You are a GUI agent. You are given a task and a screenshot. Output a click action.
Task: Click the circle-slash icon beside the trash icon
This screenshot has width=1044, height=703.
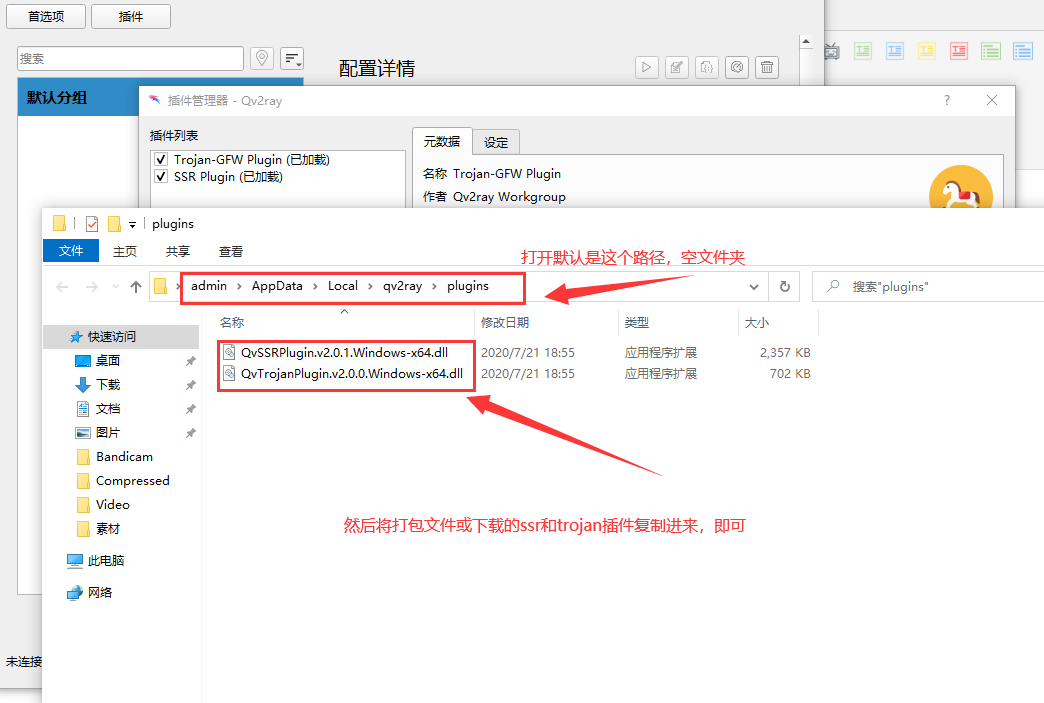(737, 67)
